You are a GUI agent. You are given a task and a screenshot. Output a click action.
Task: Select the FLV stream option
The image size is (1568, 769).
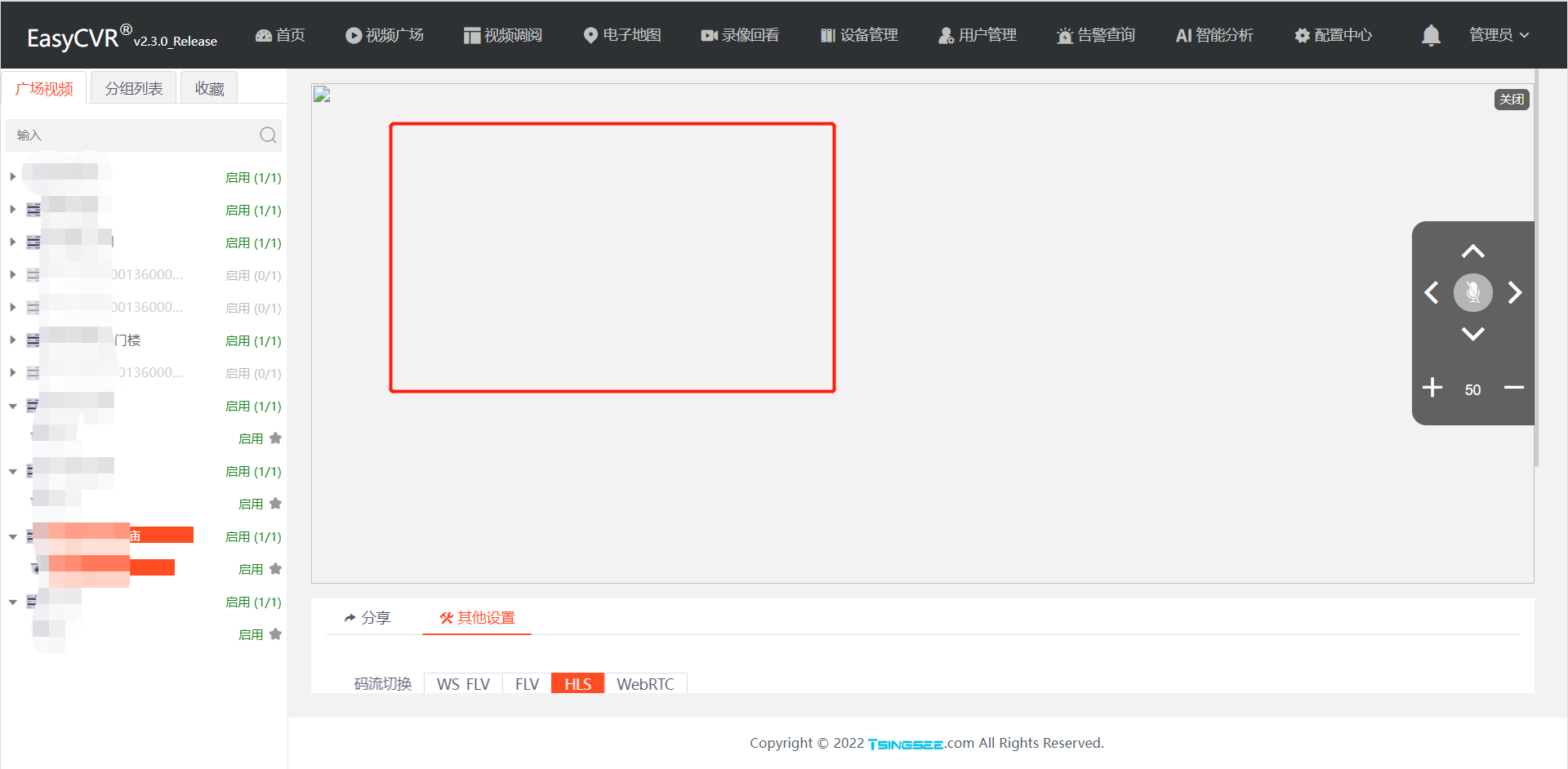coord(527,684)
